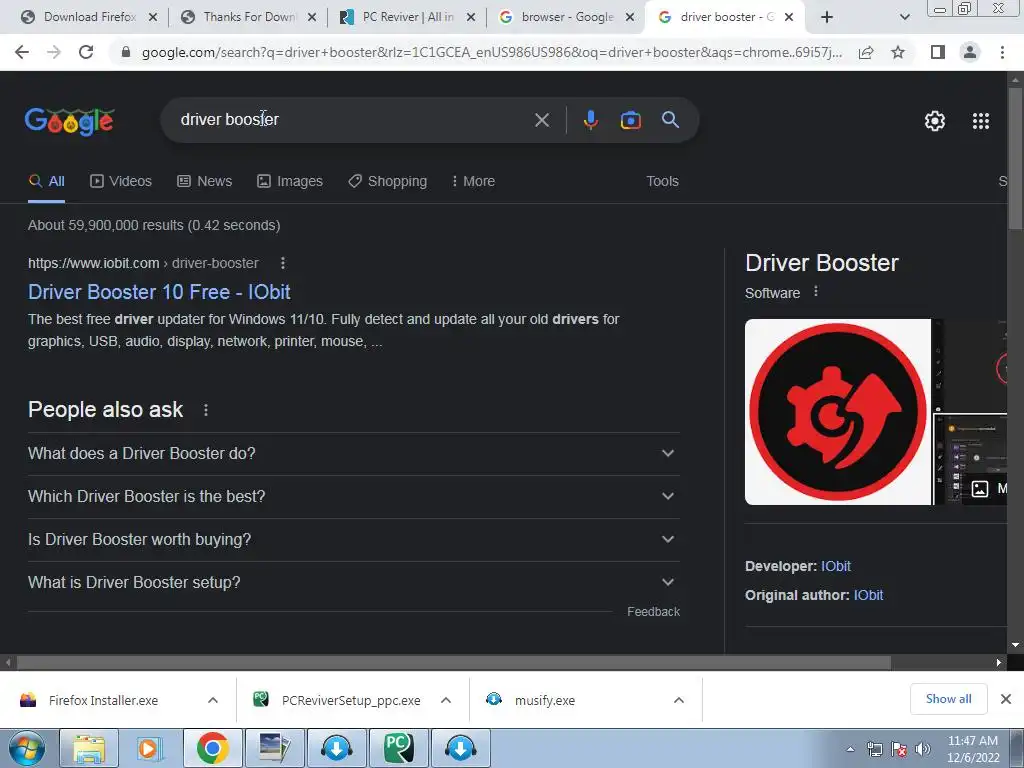
Task: Open options beside iobit.com result URL
Action: point(283,263)
